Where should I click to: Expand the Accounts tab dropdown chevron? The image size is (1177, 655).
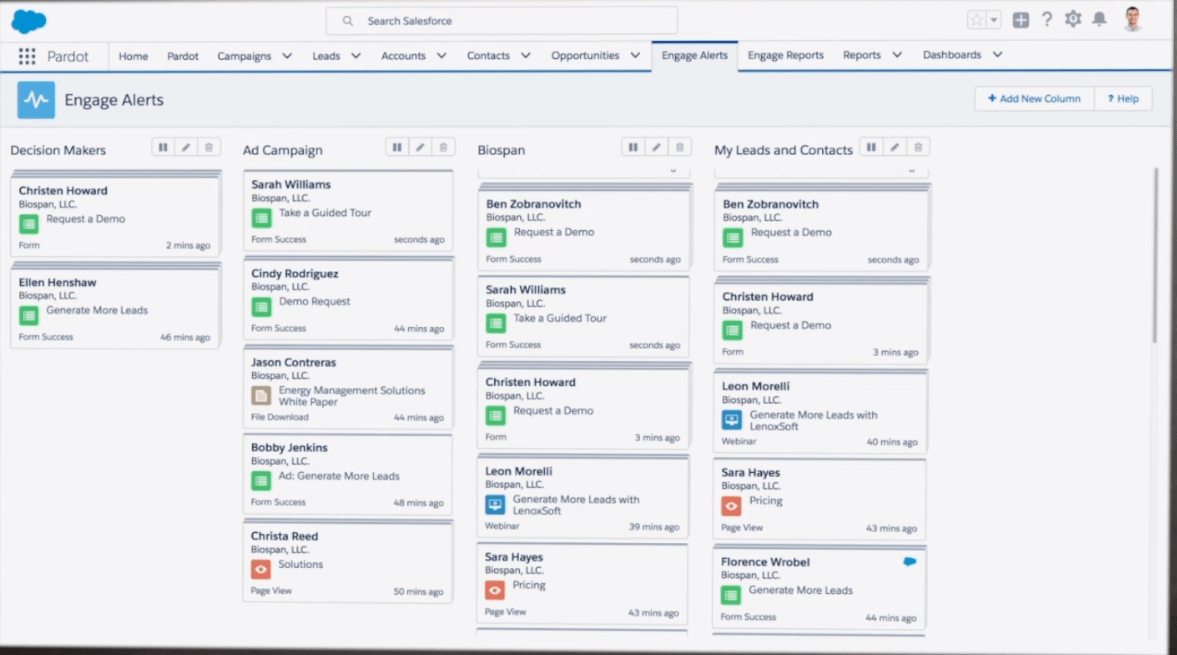441,56
